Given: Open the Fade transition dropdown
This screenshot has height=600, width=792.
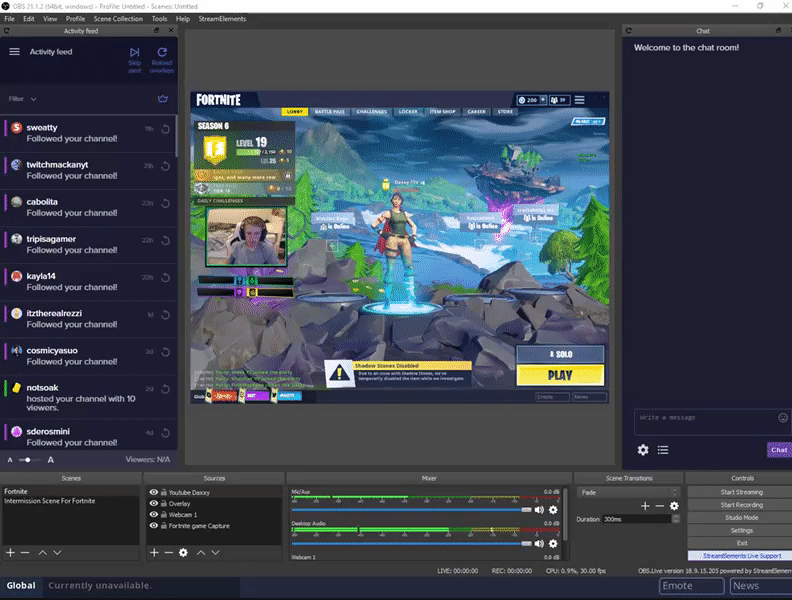Looking at the screenshot, I should pyautogui.click(x=628, y=492).
